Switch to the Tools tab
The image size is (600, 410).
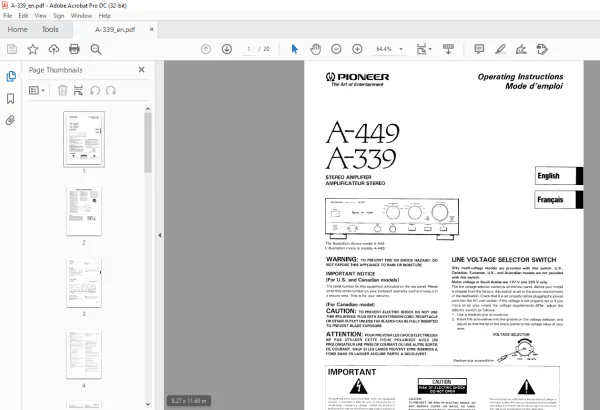pyautogui.click(x=50, y=29)
